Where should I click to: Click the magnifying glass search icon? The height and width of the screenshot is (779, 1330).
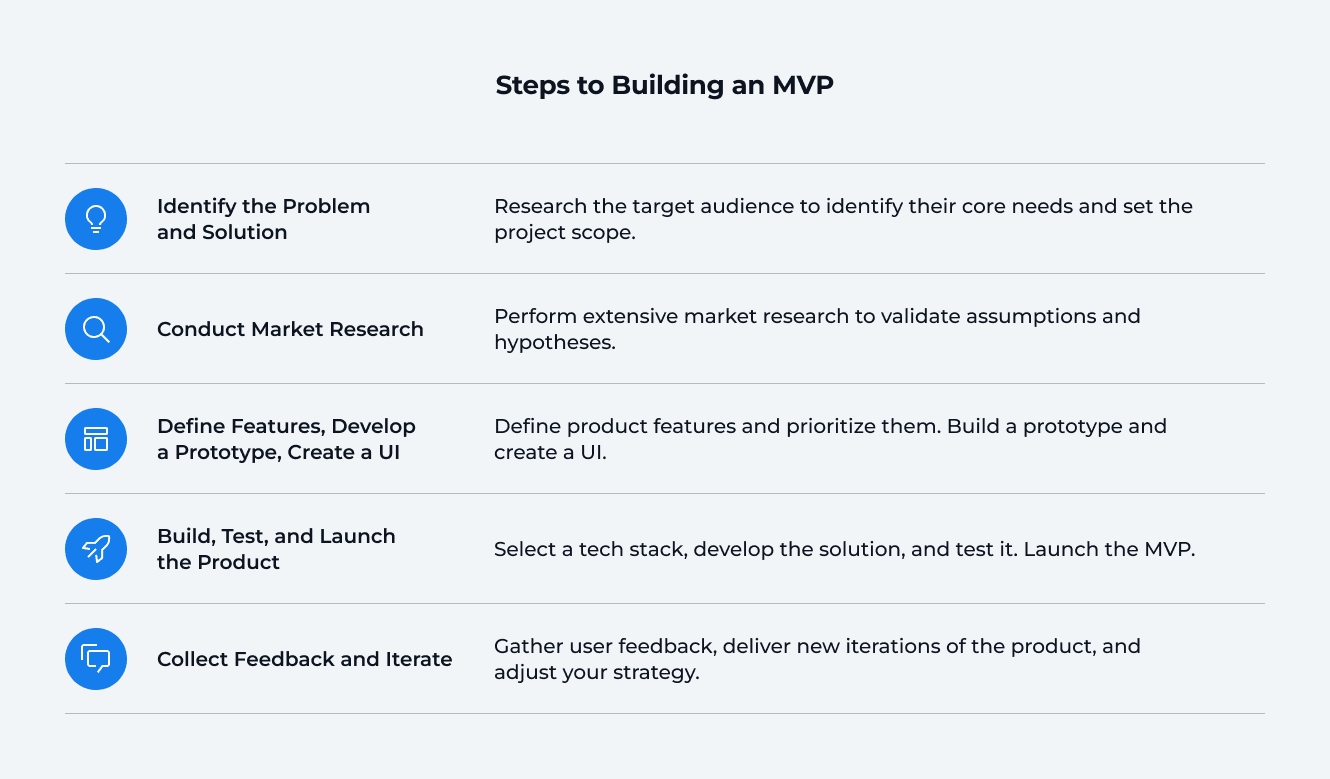[x=96, y=329]
